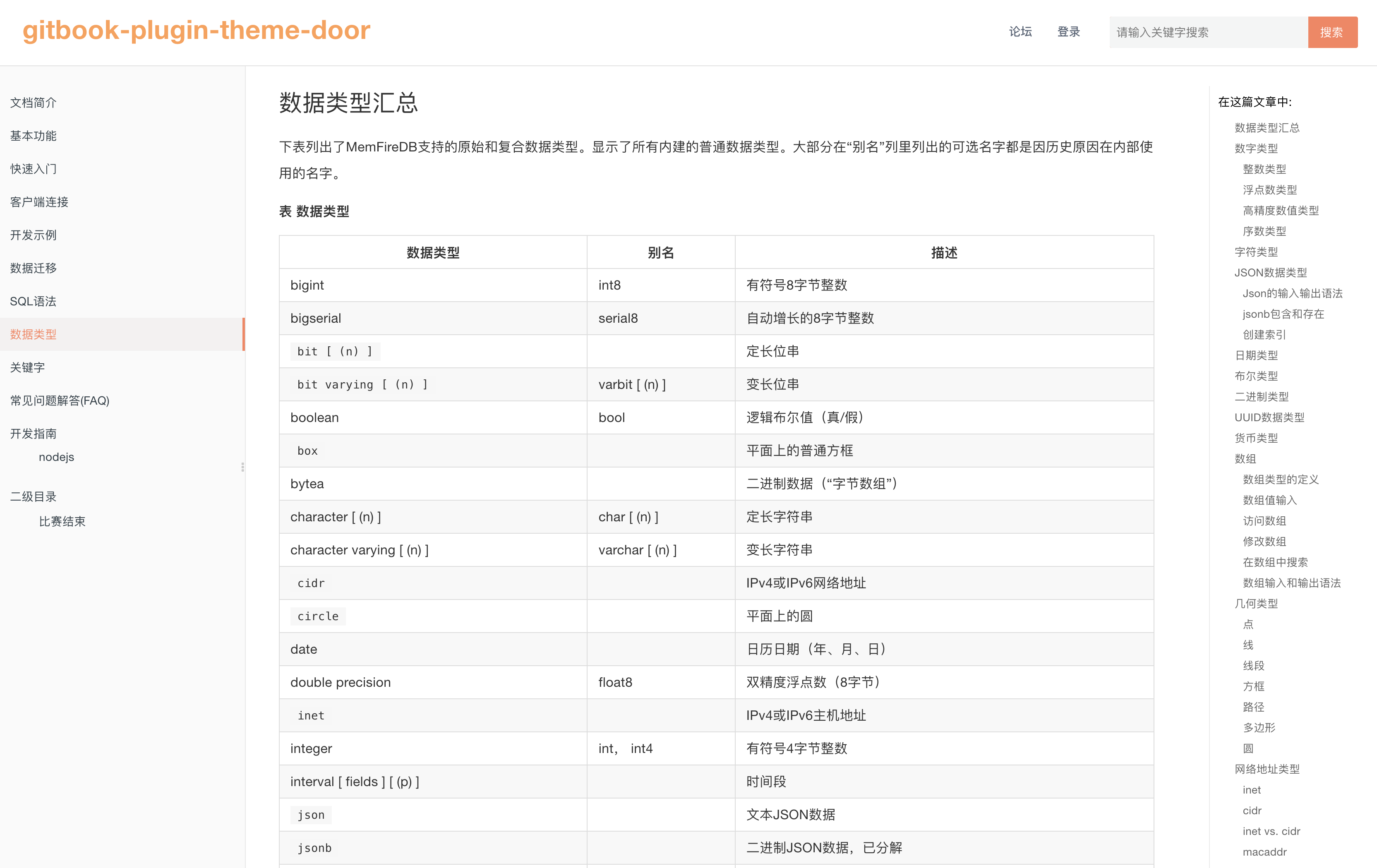Screen dimensions: 1377x868
Task: Select 数据类型 active sidebar item
Action: [33, 334]
